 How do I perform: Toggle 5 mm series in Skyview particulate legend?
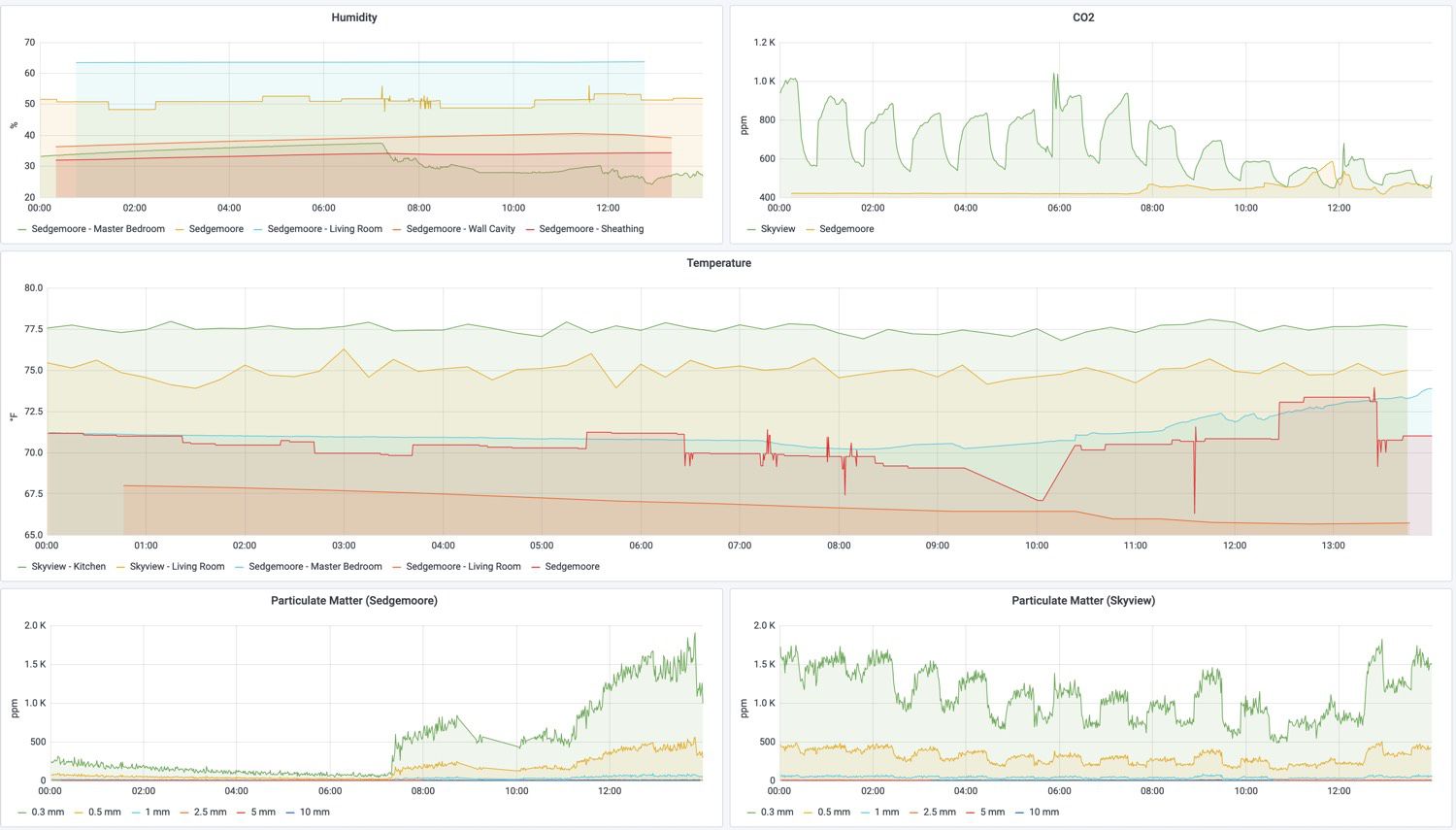click(992, 813)
